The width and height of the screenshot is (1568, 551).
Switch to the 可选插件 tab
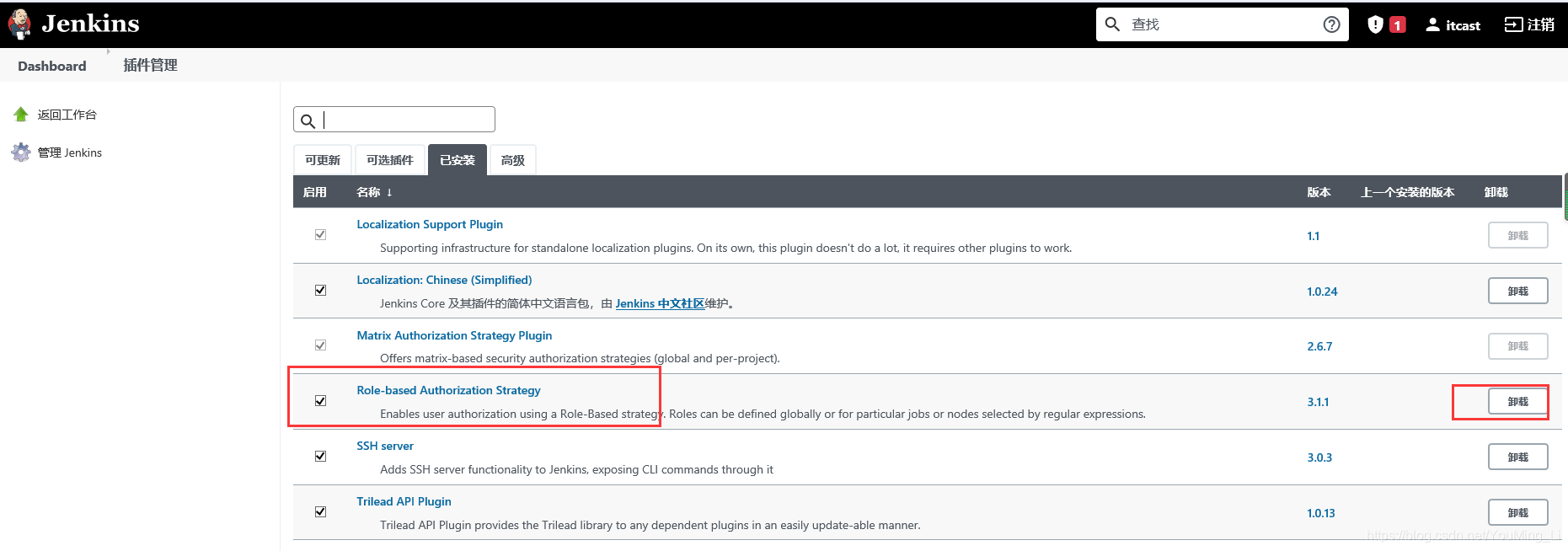[390, 160]
